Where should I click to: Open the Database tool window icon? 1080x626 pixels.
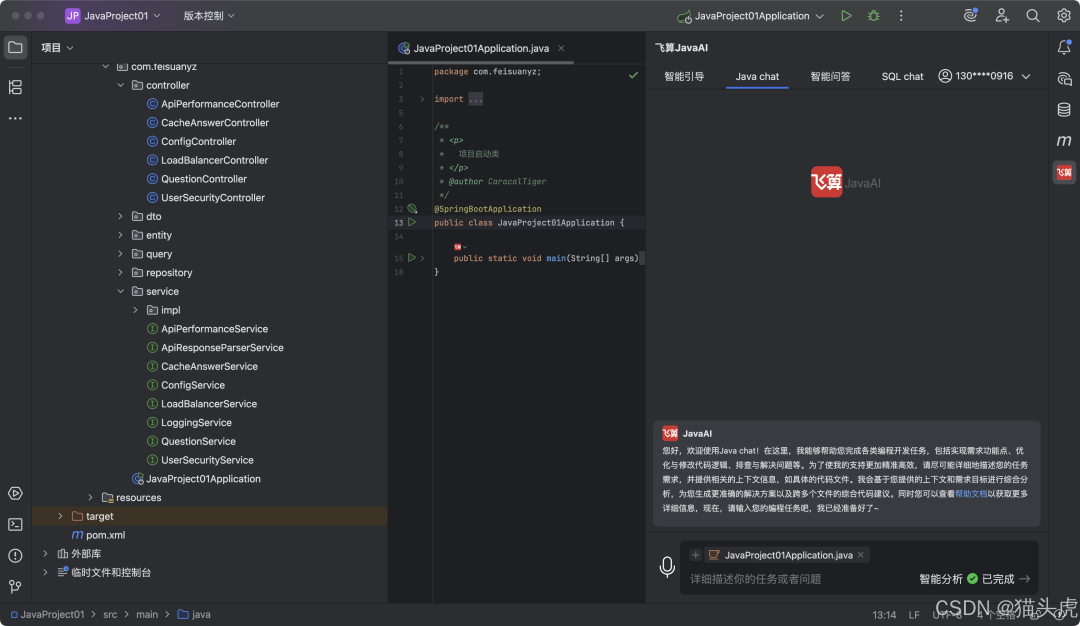(1064, 109)
